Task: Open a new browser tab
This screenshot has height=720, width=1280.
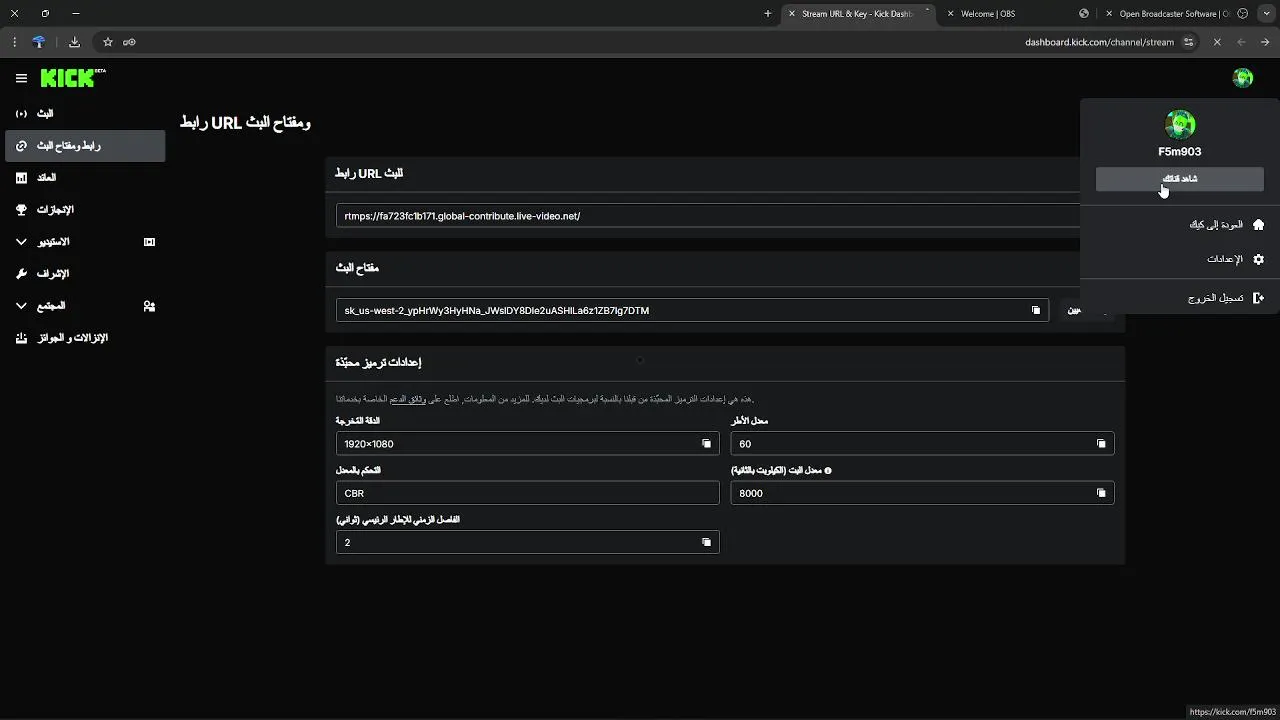Action: point(767,14)
